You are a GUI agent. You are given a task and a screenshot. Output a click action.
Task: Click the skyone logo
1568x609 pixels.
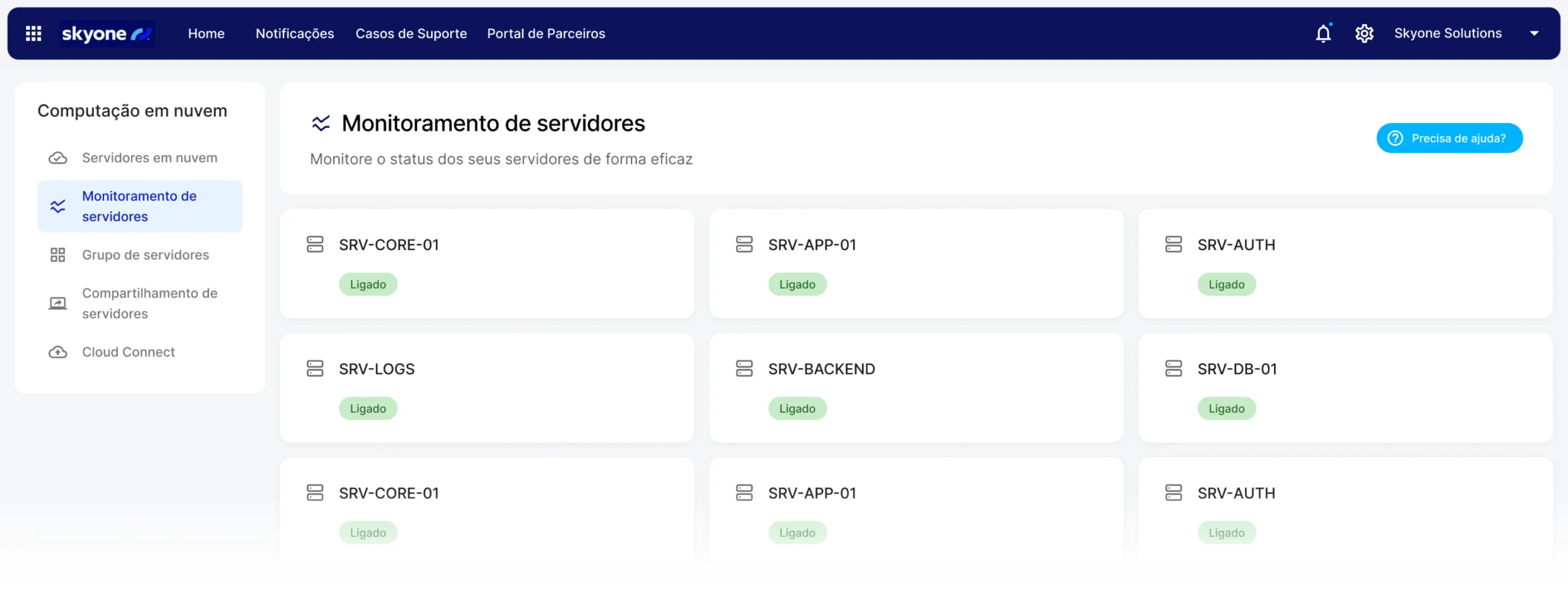click(x=107, y=33)
